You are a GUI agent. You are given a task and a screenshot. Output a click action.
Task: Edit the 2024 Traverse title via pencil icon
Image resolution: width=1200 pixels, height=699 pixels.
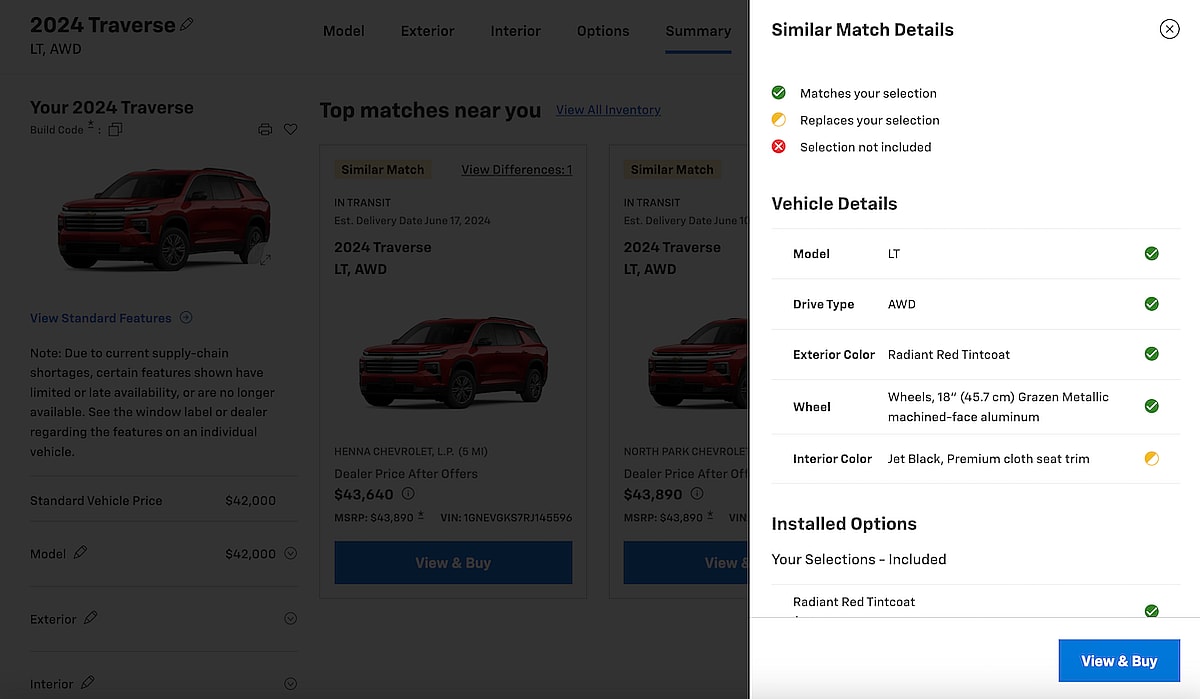187,23
